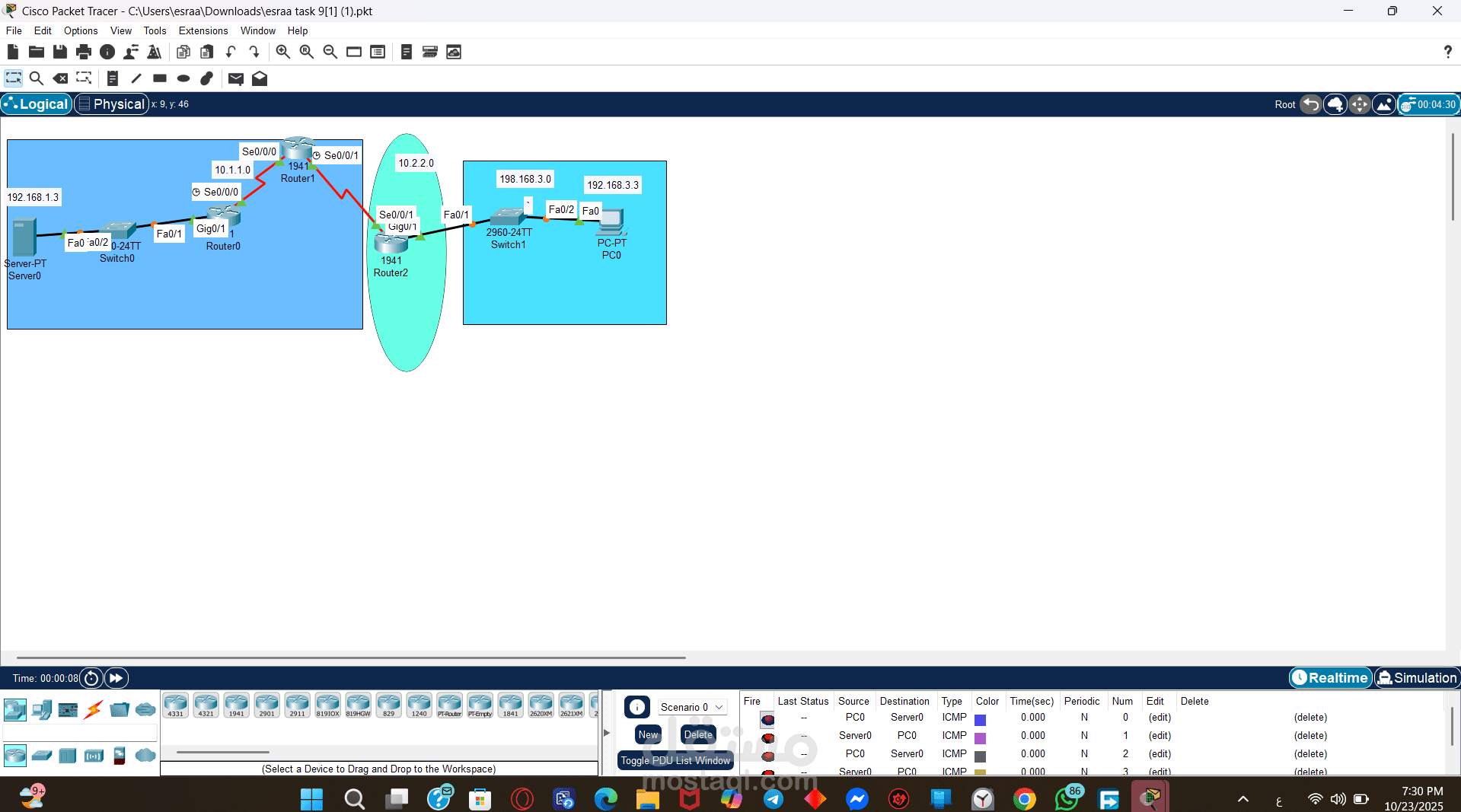The image size is (1461, 812).
Task: Open the Extensions menu
Action: point(203,30)
